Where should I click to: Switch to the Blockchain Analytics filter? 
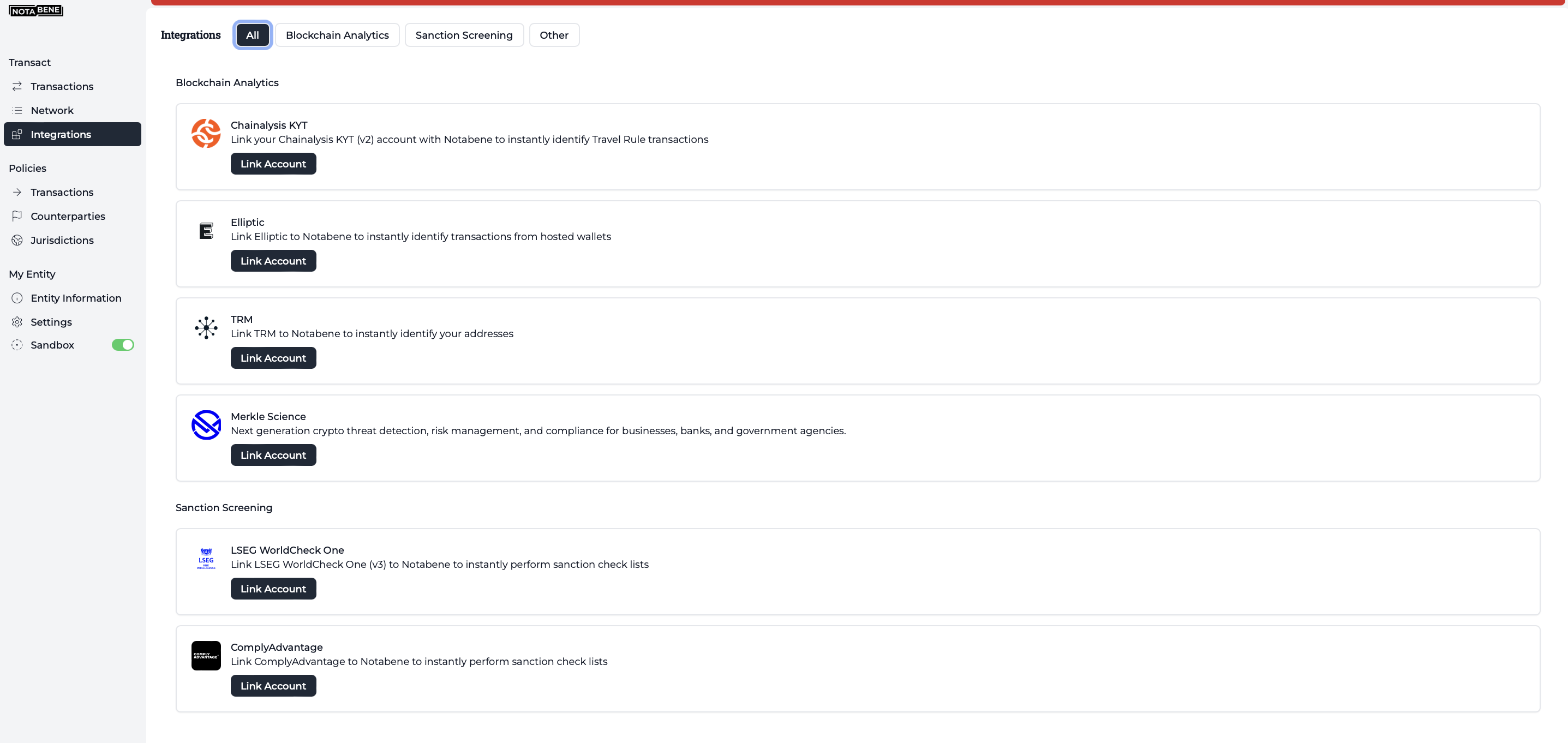pos(337,35)
